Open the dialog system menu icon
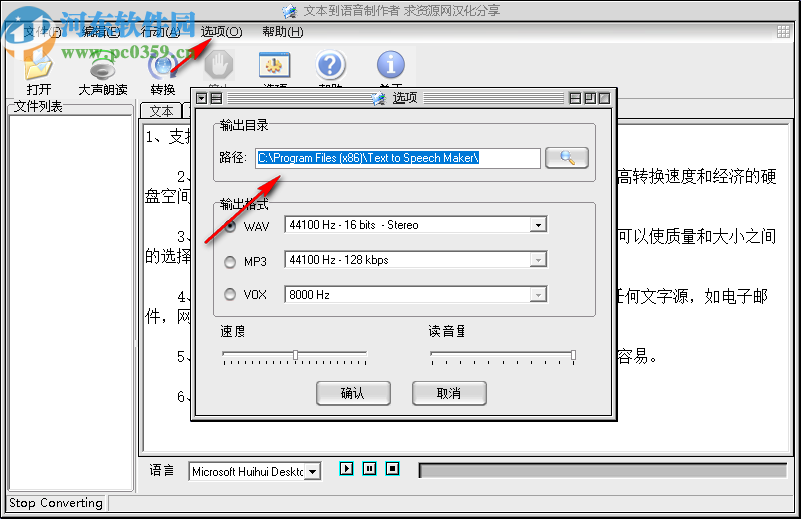Image resolution: width=801 pixels, height=519 pixels. [202, 98]
